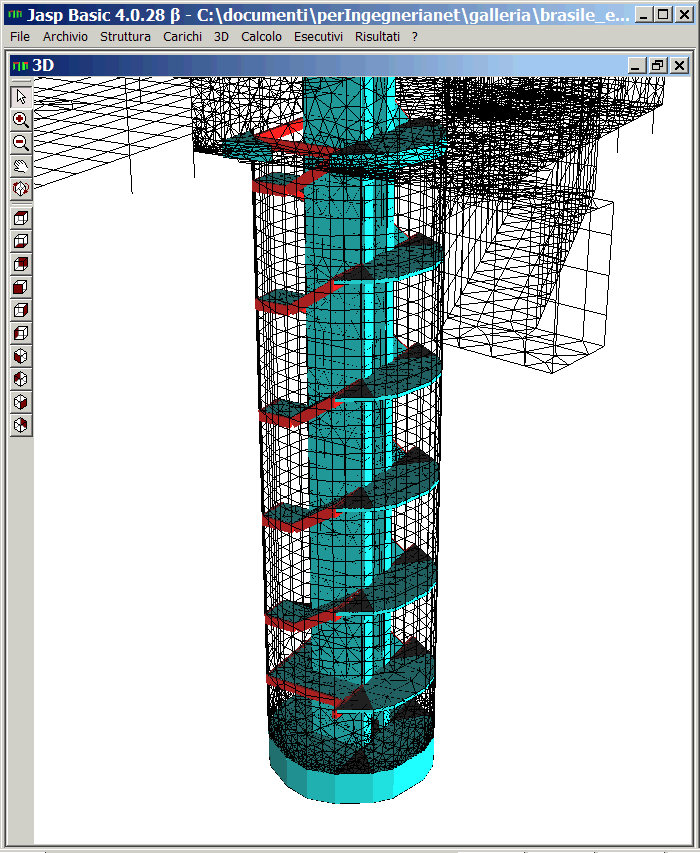Activate the zoom in magnifier tool
The height and width of the screenshot is (853, 700).
pos(21,120)
